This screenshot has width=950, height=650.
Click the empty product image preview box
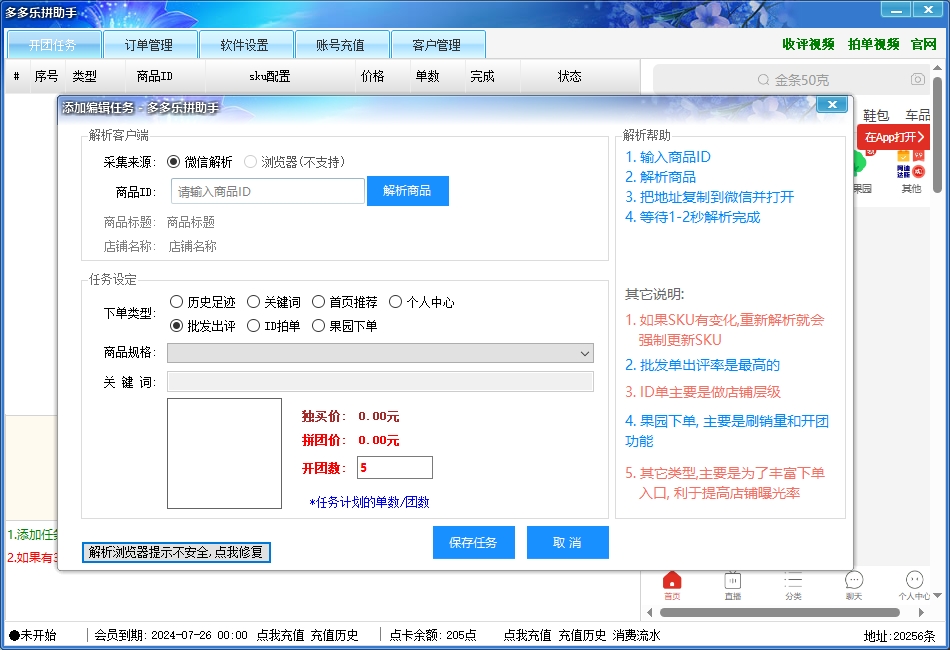224,453
